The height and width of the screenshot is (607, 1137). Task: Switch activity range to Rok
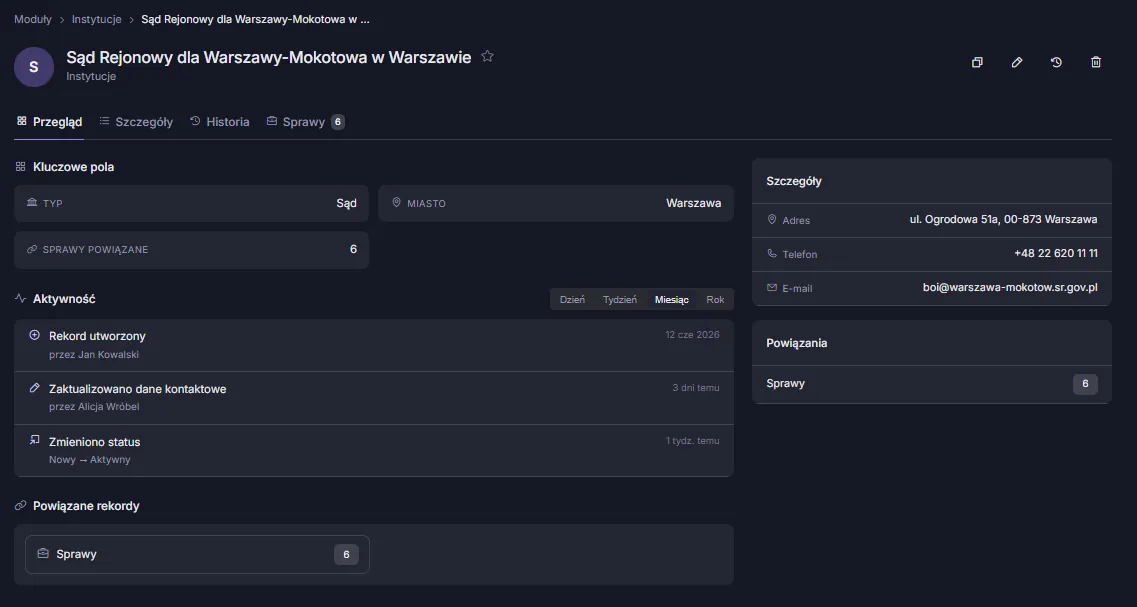715,300
